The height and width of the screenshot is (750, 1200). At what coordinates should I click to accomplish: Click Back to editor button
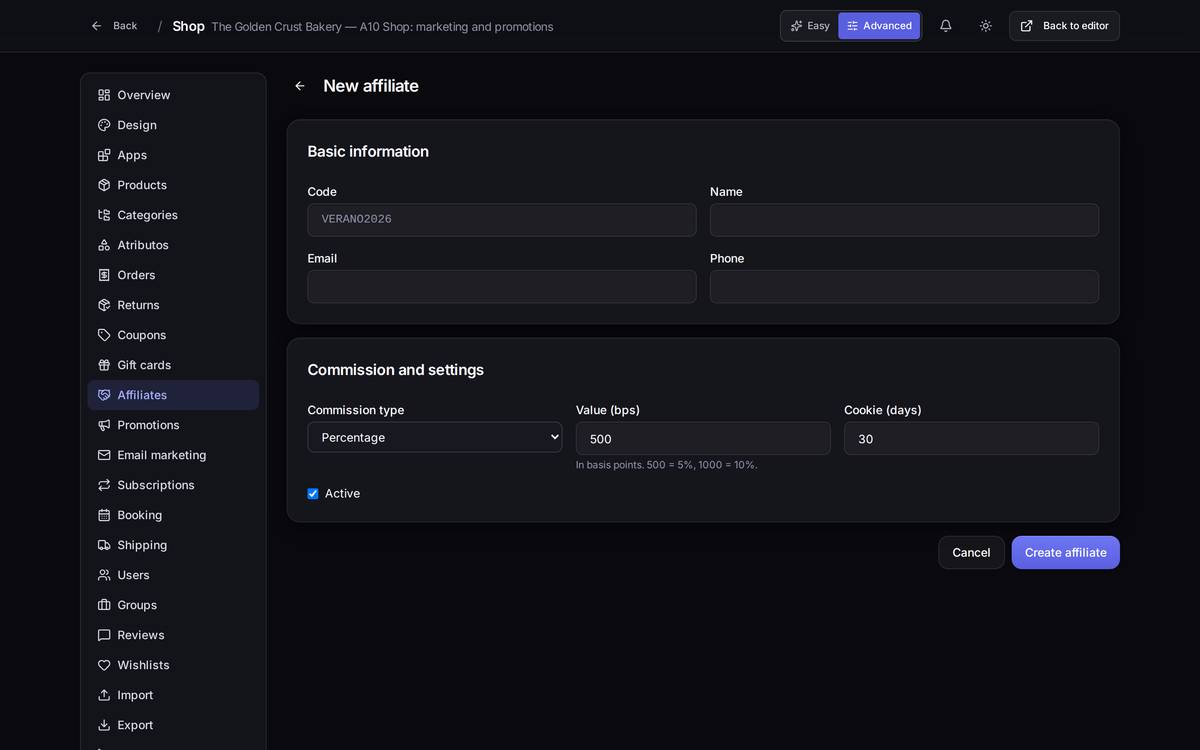pos(1064,26)
